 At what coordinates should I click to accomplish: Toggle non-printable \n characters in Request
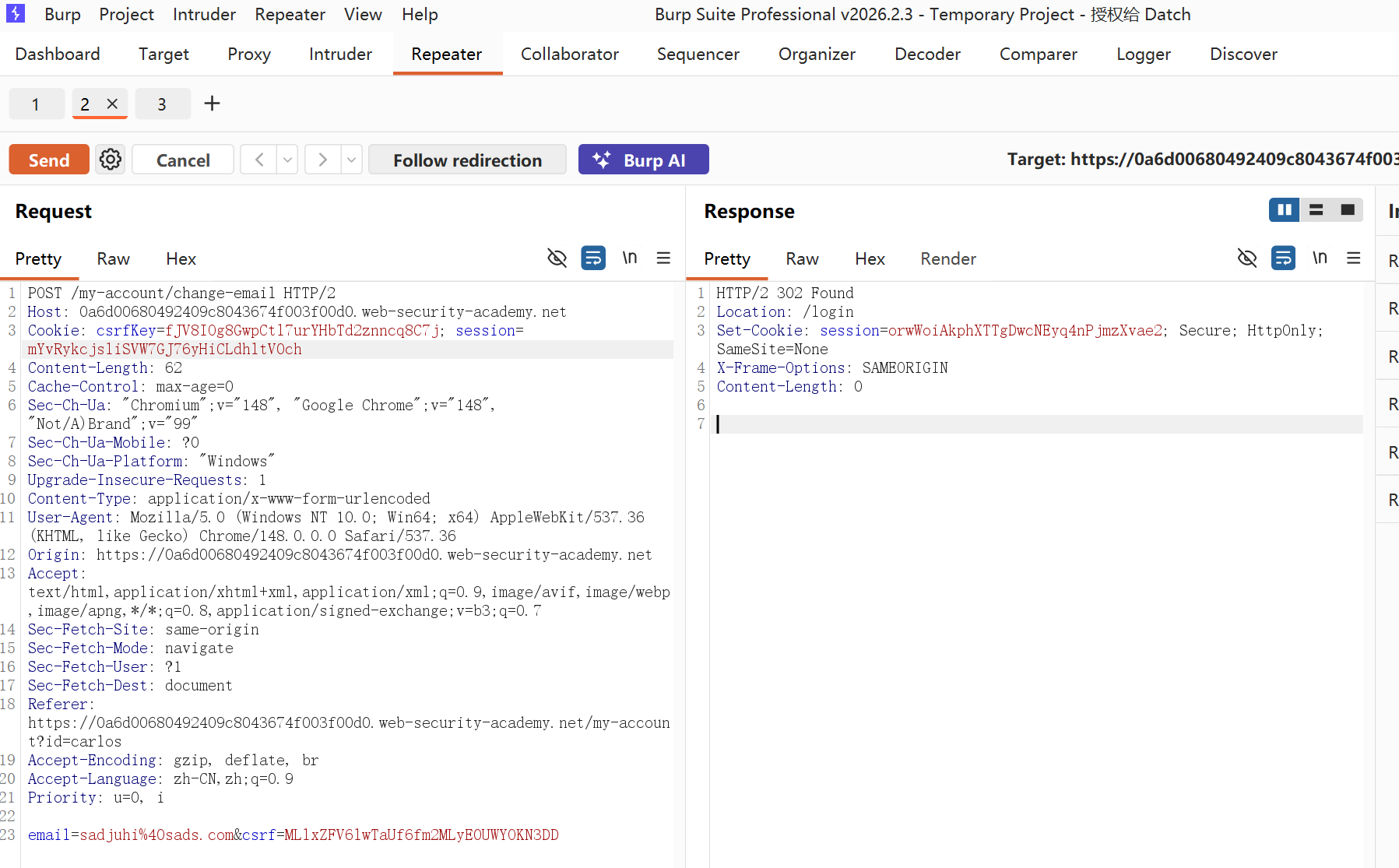630,258
